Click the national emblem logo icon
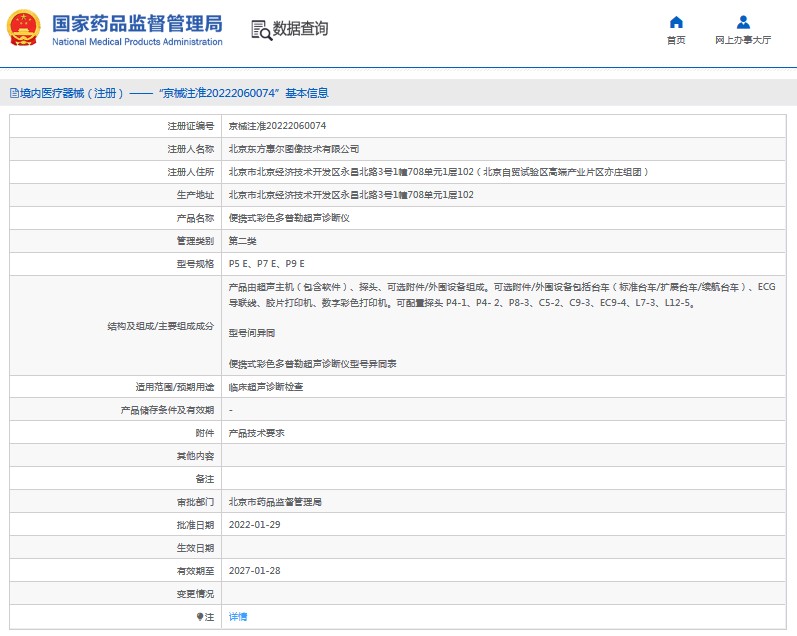Screen dimensions: 797x636 click(24, 28)
